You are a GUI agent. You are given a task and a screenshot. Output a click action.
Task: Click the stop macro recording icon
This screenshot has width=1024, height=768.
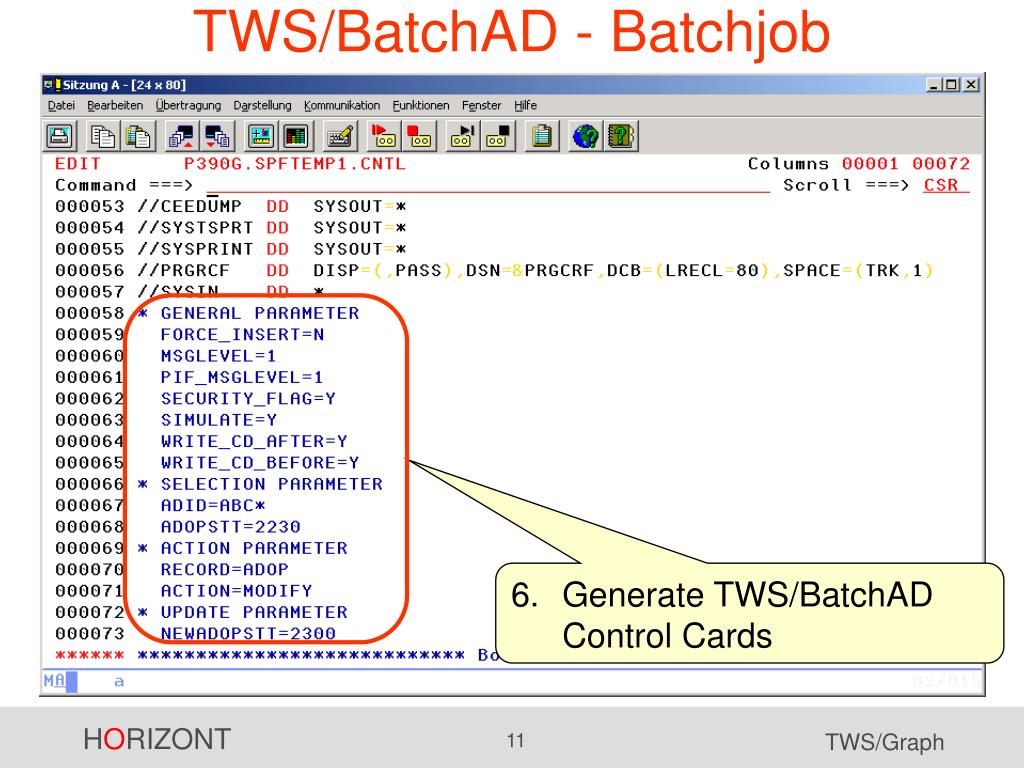[x=419, y=136]
